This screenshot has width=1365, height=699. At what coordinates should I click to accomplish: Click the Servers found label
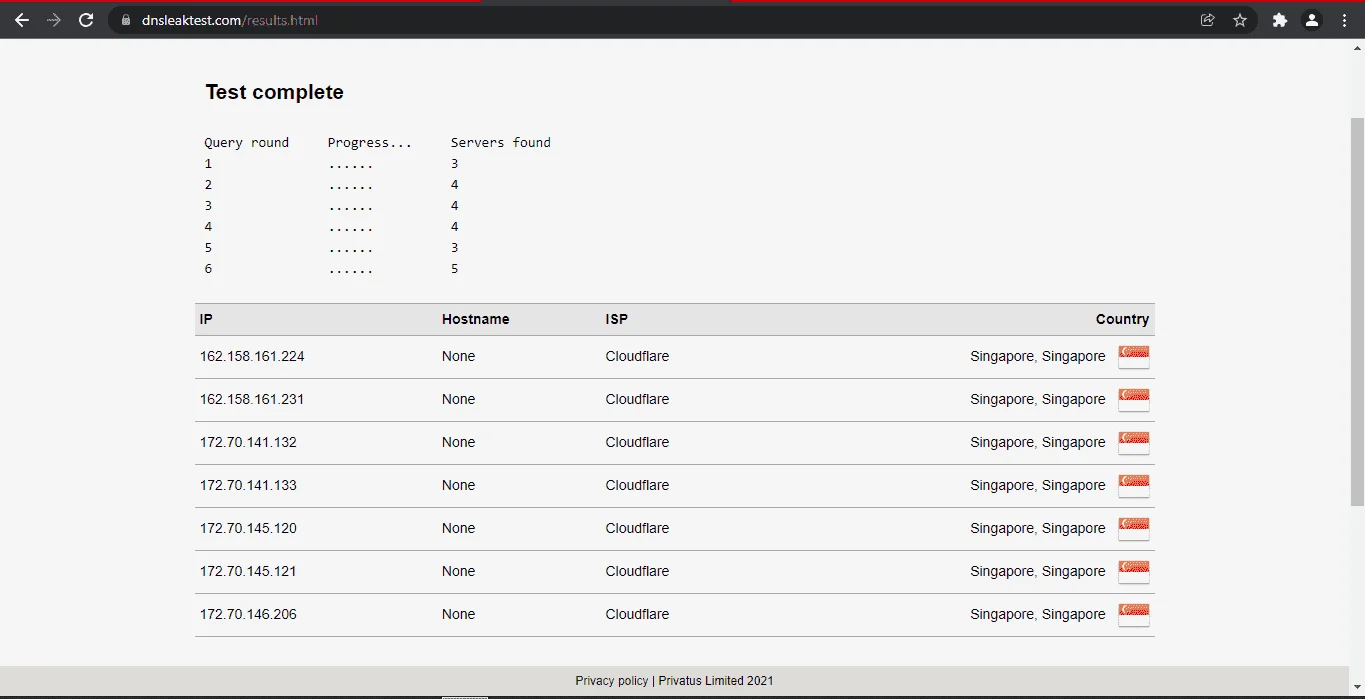(x=501, y=143)
